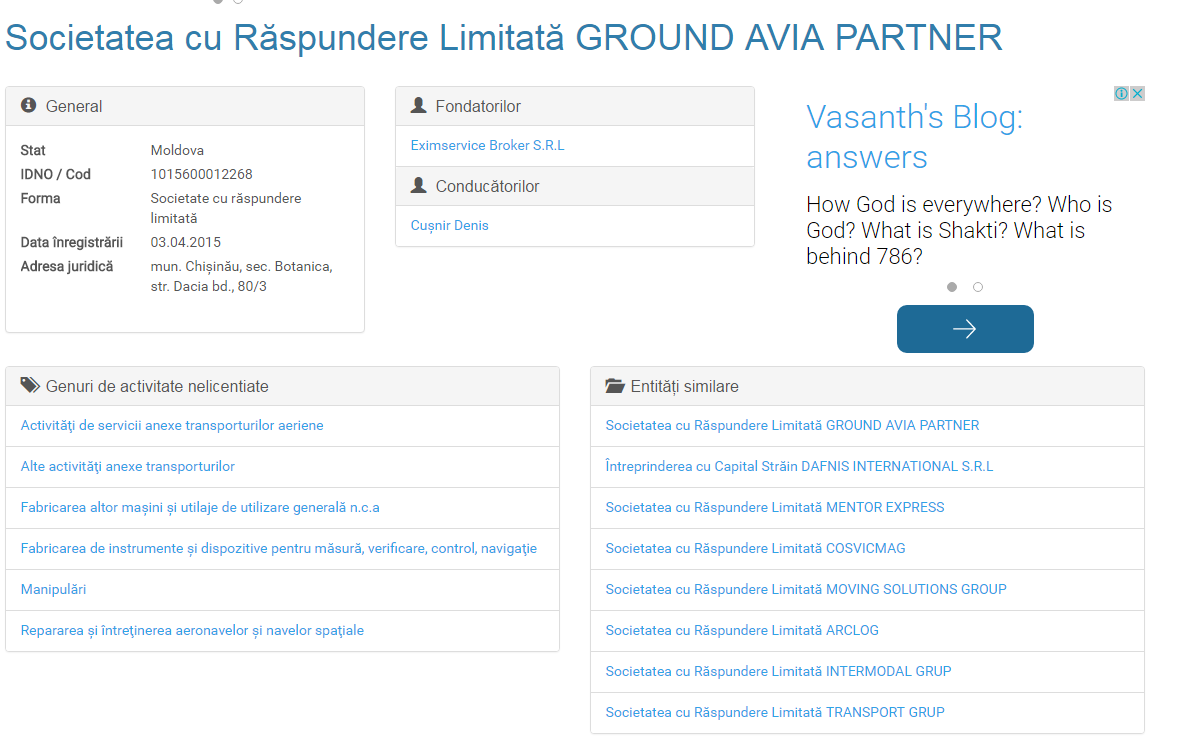Click the tags icon beside Genuri de activitate
This screenshot has height=747, width=1193.
[30, 385]
